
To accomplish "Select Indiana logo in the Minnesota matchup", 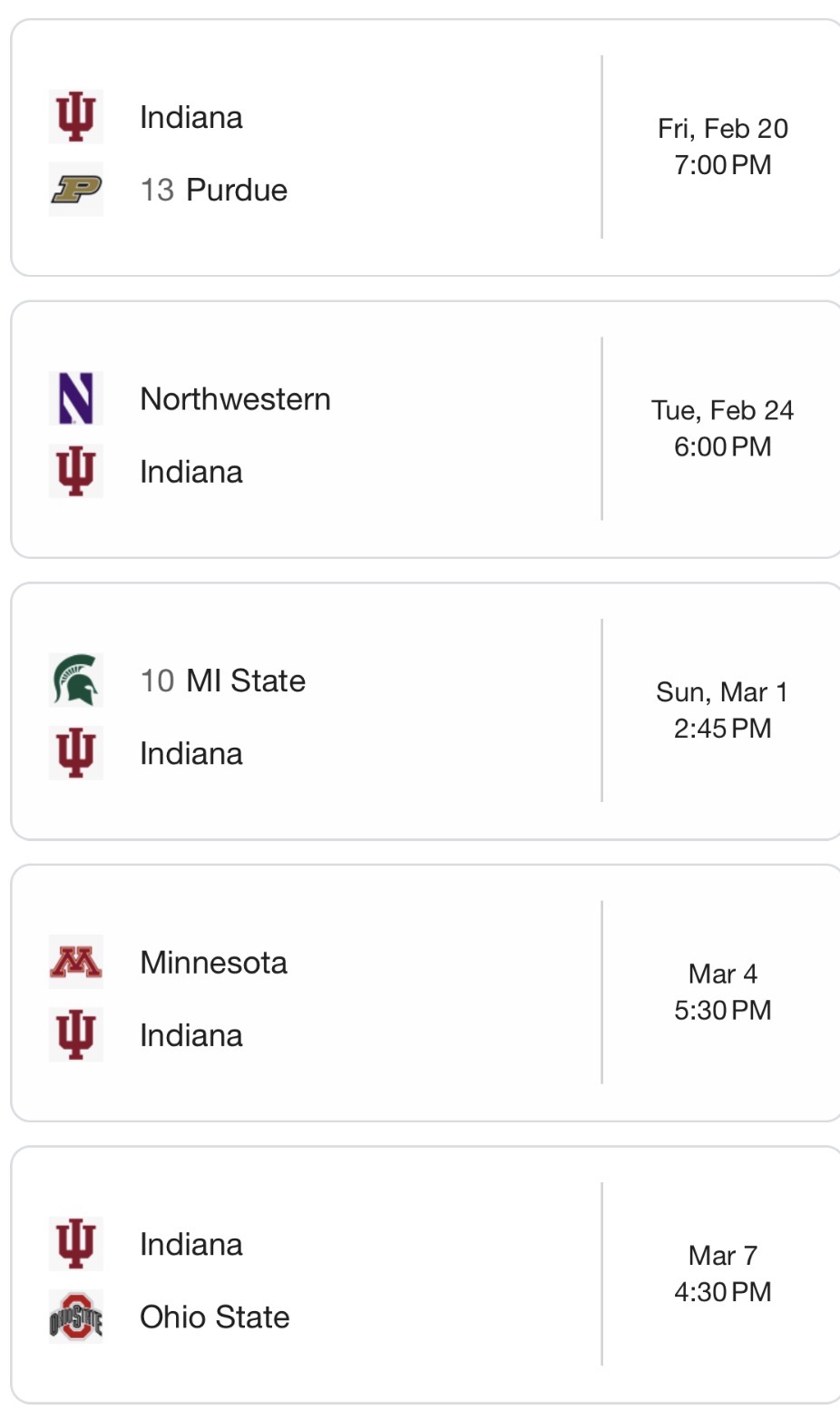I will [76, 1034].
